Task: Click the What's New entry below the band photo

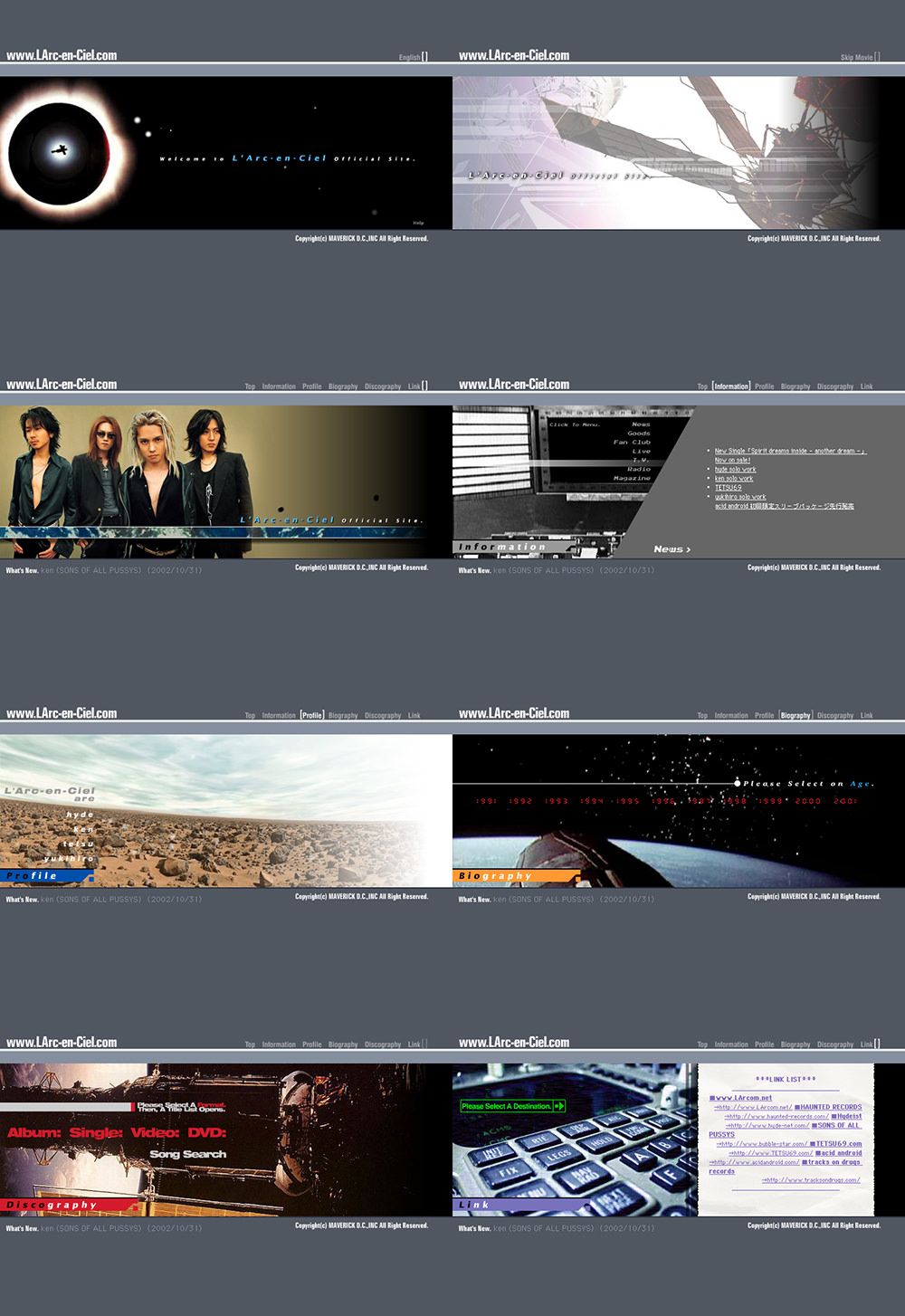Action: (104, 570)
